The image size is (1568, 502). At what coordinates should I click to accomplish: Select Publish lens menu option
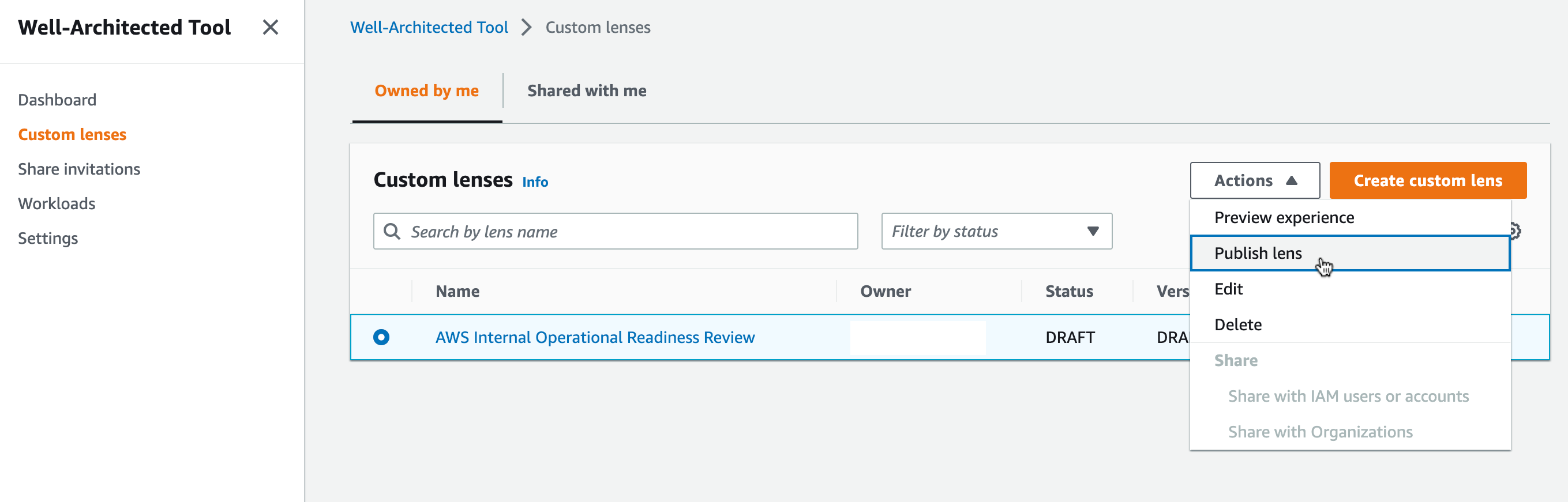click(1258, 253)
